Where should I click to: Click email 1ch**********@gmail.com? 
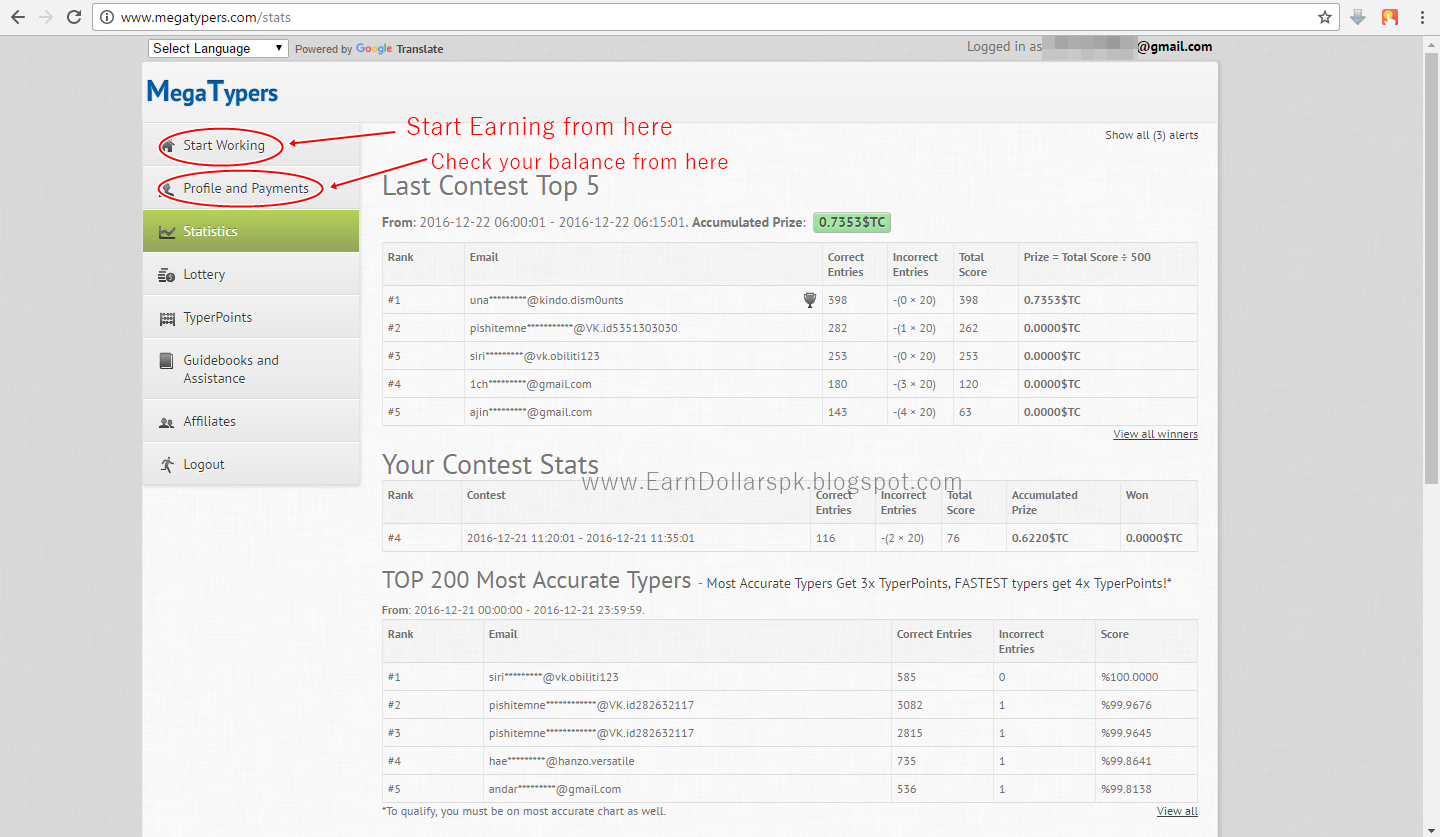pyautogui.click(x=530, y=384)
